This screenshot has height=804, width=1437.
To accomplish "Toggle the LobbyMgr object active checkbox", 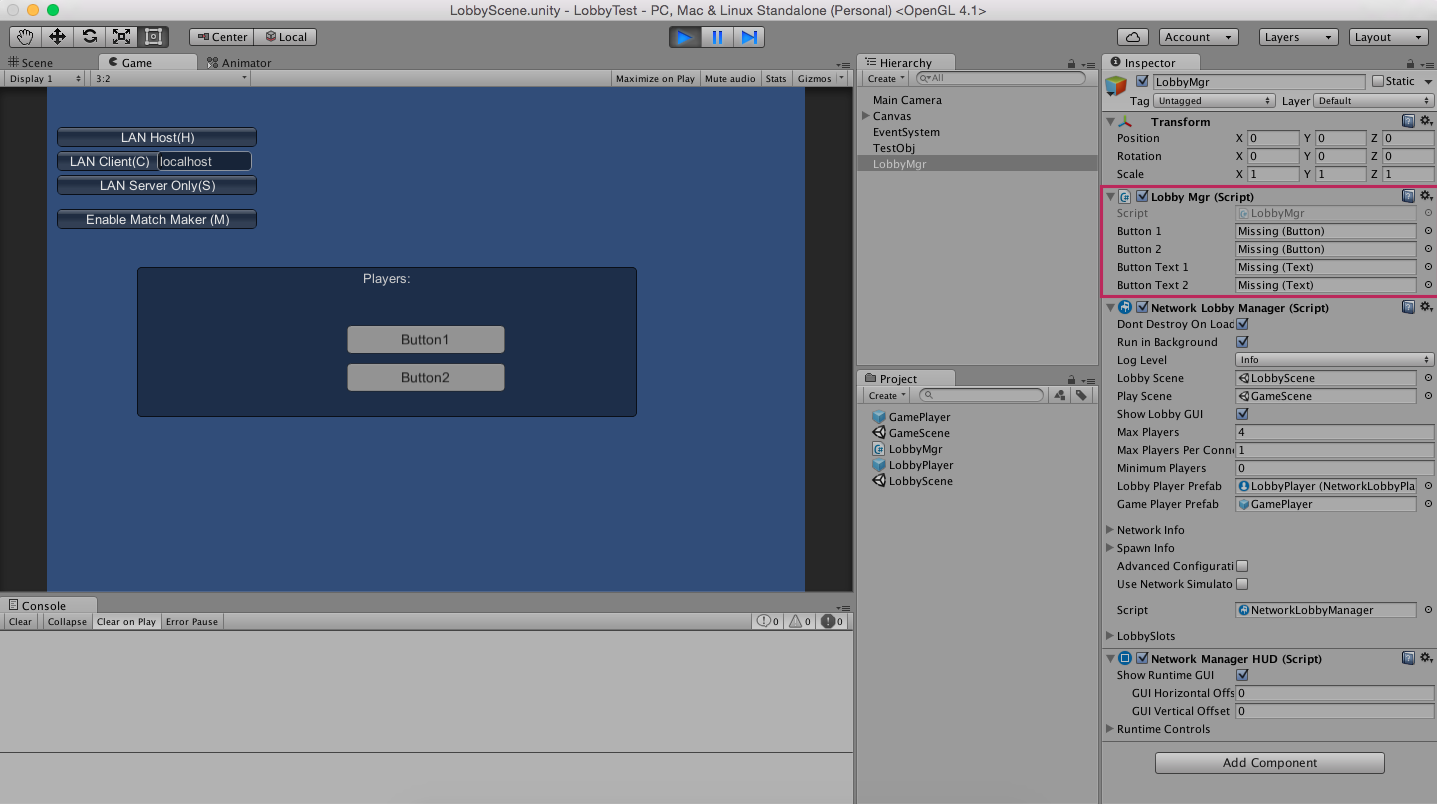I will click(1142, 81).
